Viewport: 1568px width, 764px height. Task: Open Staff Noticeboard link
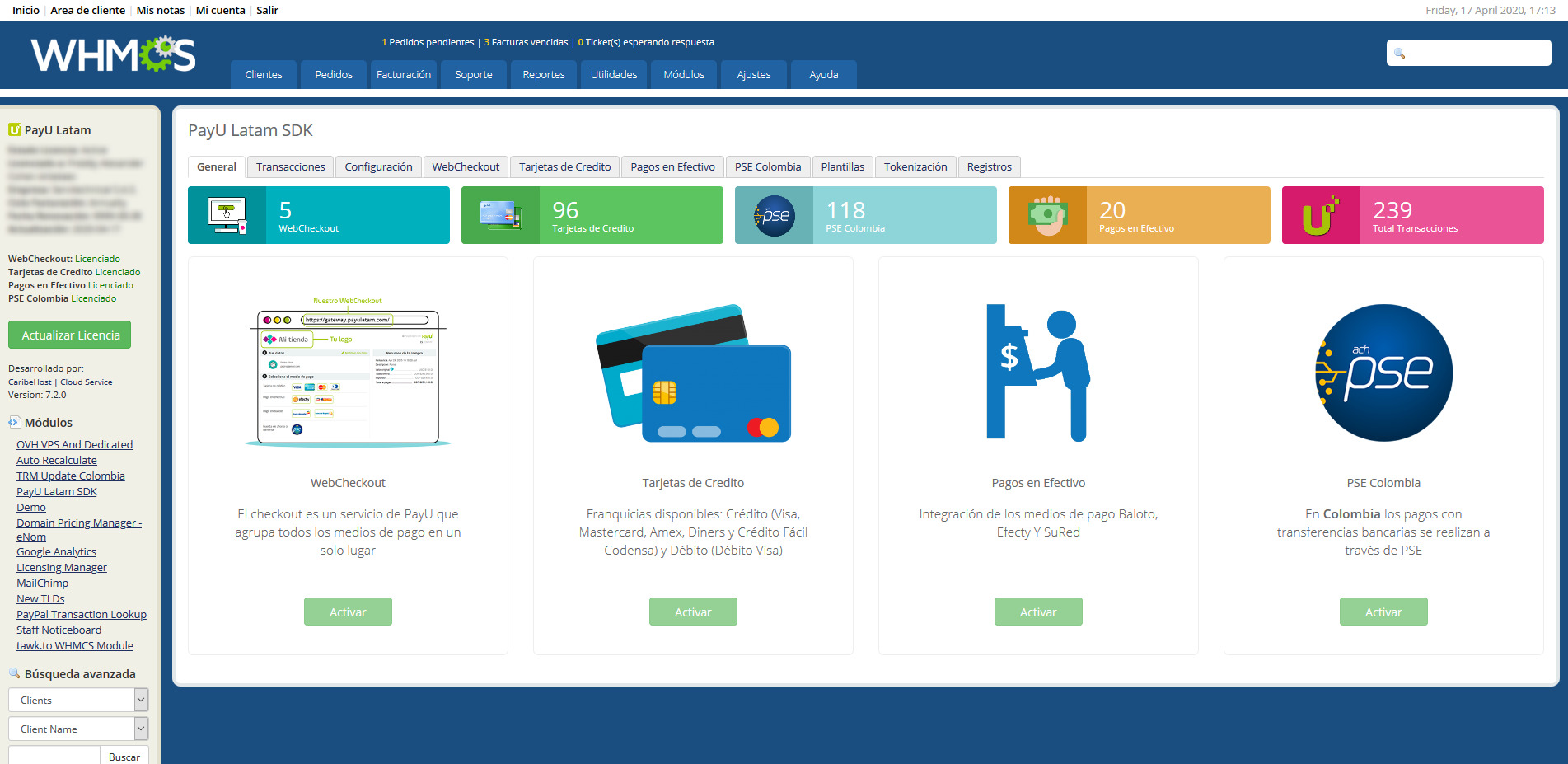point(59,630)
